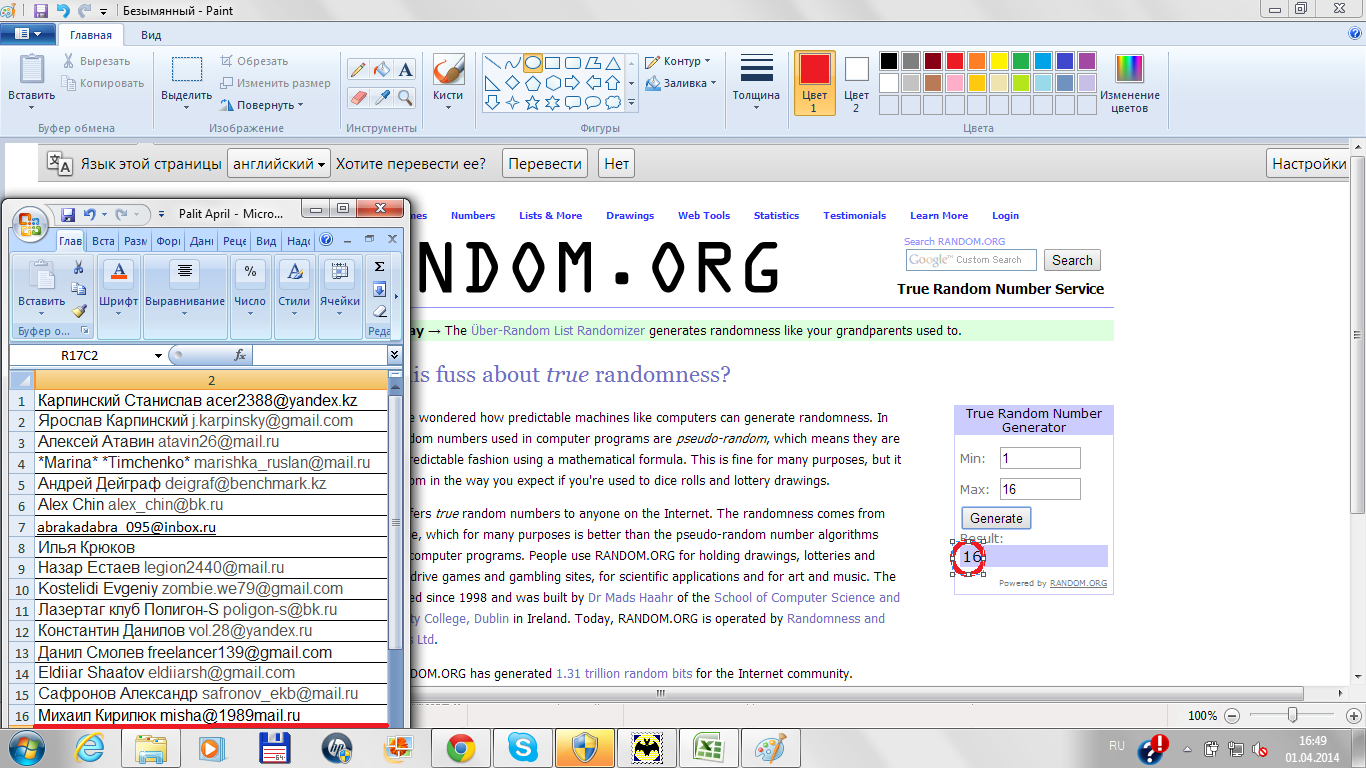The width and height of the screenshot is (1366, 768).
Task: Open Заливка (Fill) dropdown
Action: (681, 83)
